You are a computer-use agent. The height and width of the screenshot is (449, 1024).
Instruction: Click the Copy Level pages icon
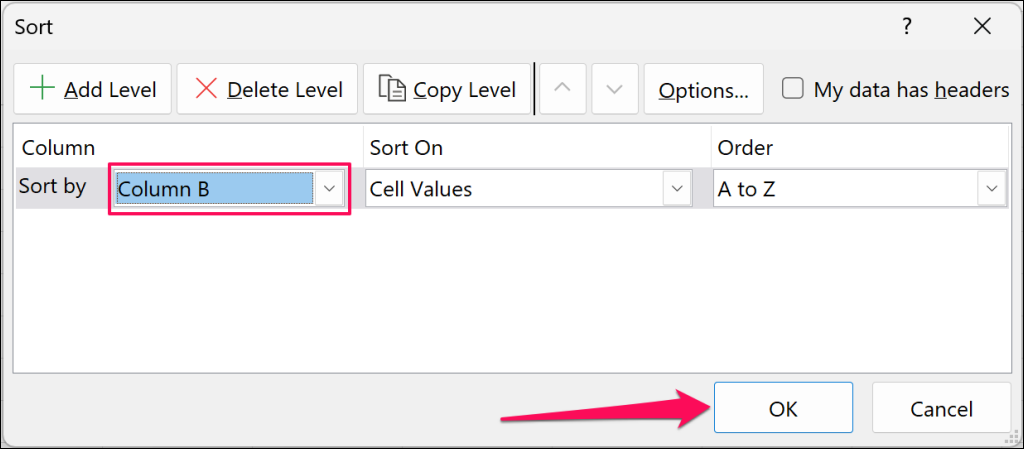(x=391, y=89)
